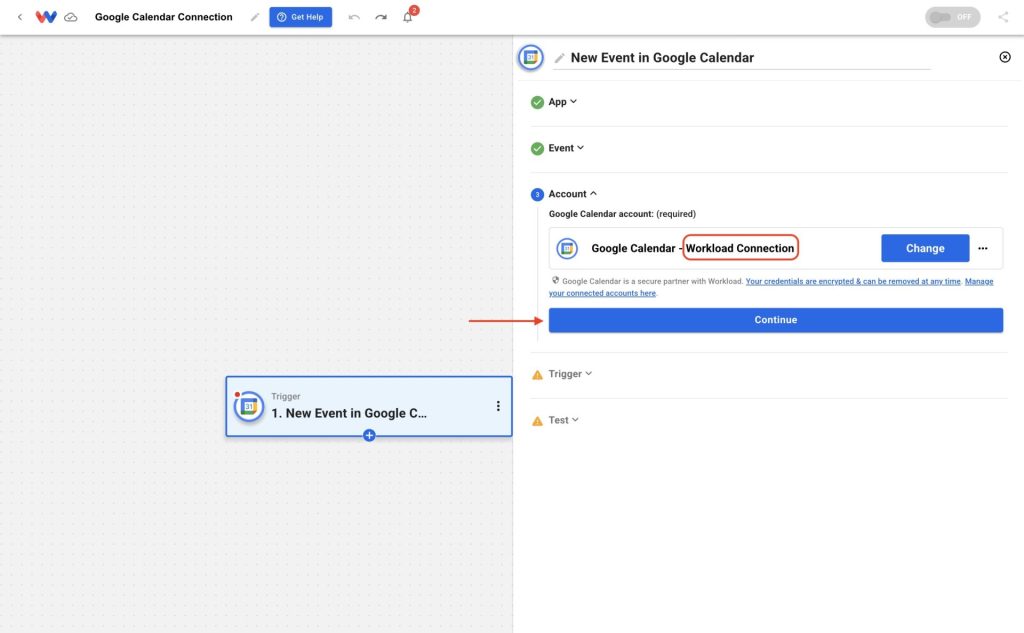Image resolution: width=1024 pixels, height=633 pixels.
Task: Toggle the workflow OFF switch on
Action: click(952, 17)
